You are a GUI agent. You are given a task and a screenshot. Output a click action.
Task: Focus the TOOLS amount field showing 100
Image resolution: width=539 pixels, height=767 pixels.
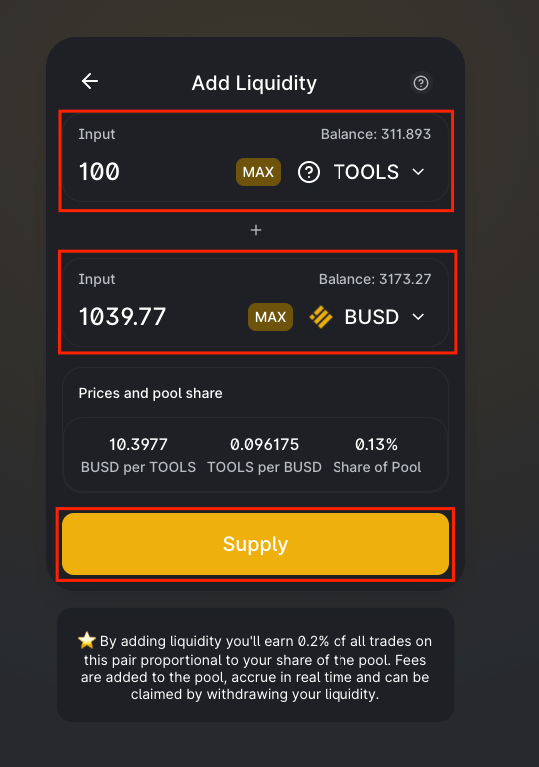coord(152,172)
